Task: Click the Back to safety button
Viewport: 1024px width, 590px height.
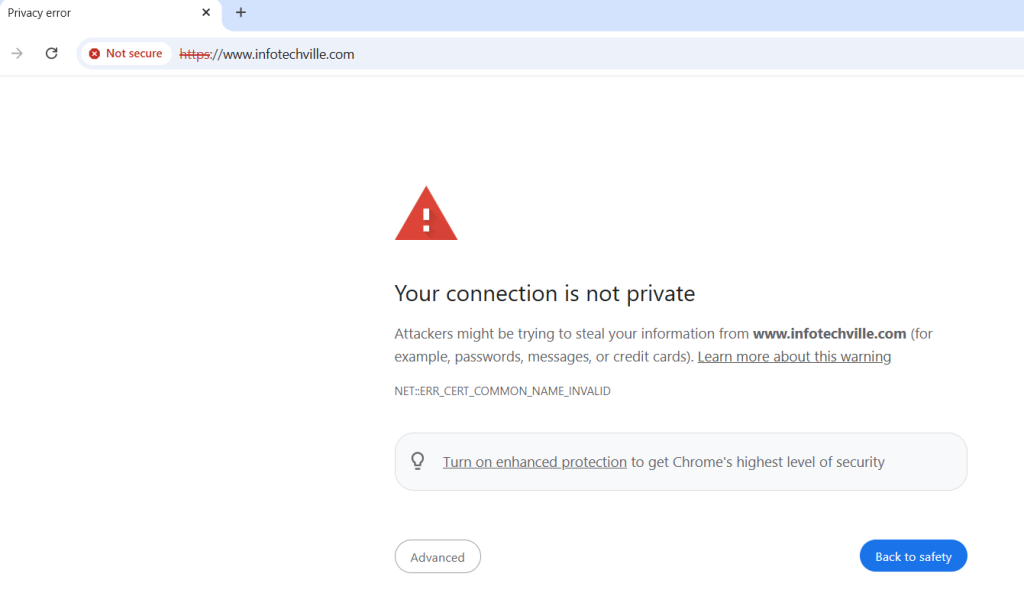Action: (x=913, y=556)
